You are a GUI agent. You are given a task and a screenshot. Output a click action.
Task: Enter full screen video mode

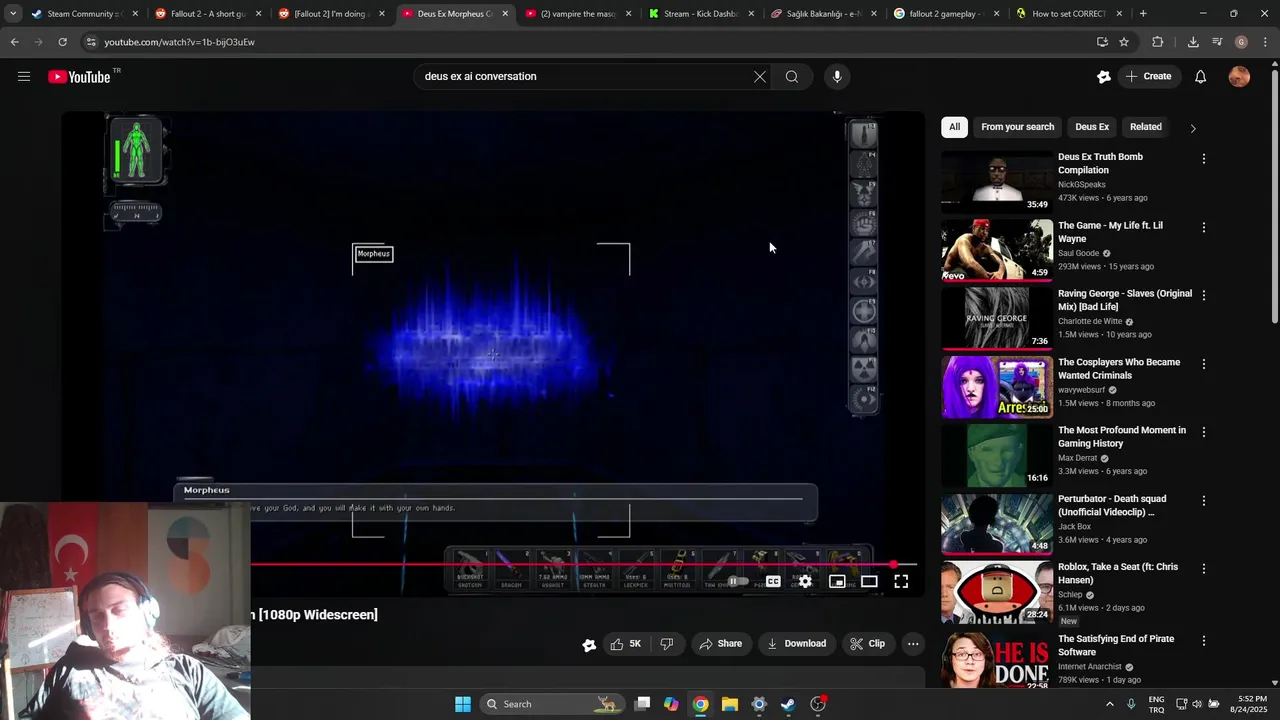pyautogui.click(x=901, y=581)
